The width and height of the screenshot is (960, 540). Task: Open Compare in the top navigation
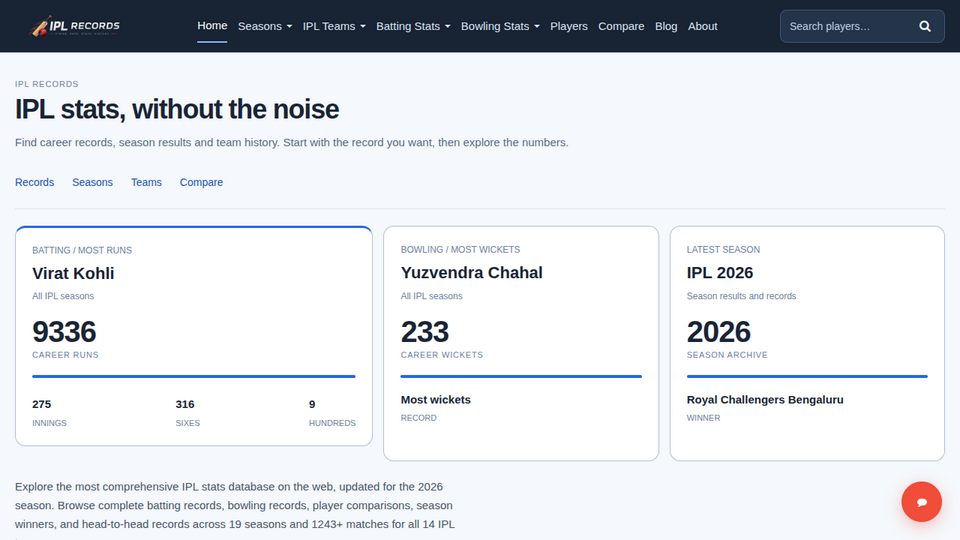(621, 26)
